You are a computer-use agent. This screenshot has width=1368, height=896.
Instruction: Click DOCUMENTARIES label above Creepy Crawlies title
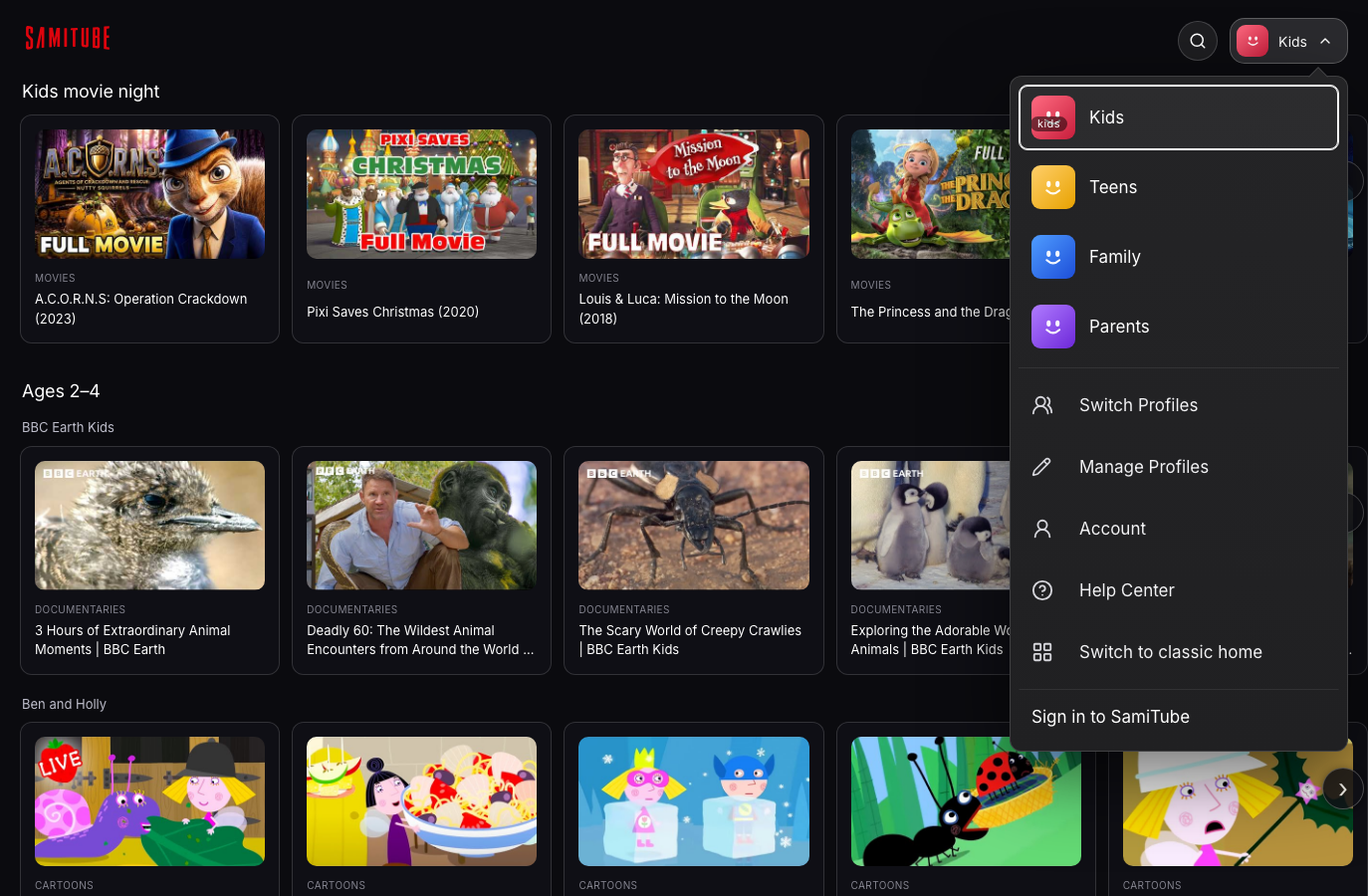click(x=624, y=610)
